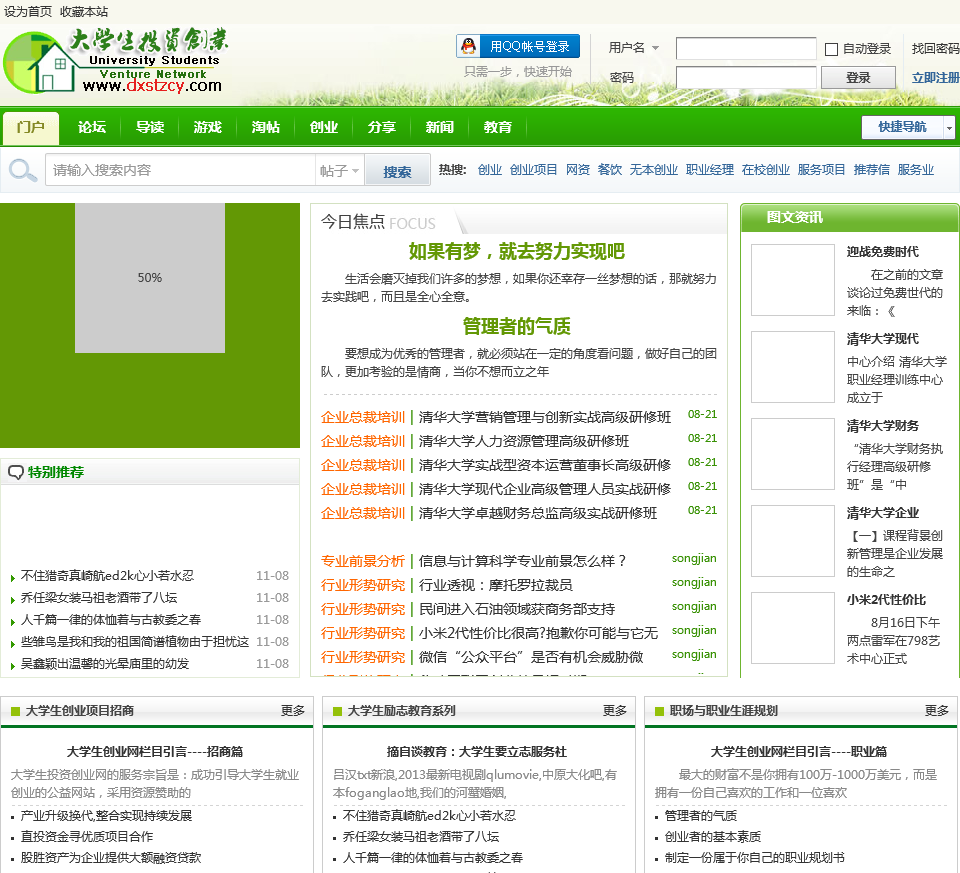The width and height of the screenshot is (960, 873).
Task: Open 清华大学人力资源管理高级研修班 article
Action: [524, 441]
